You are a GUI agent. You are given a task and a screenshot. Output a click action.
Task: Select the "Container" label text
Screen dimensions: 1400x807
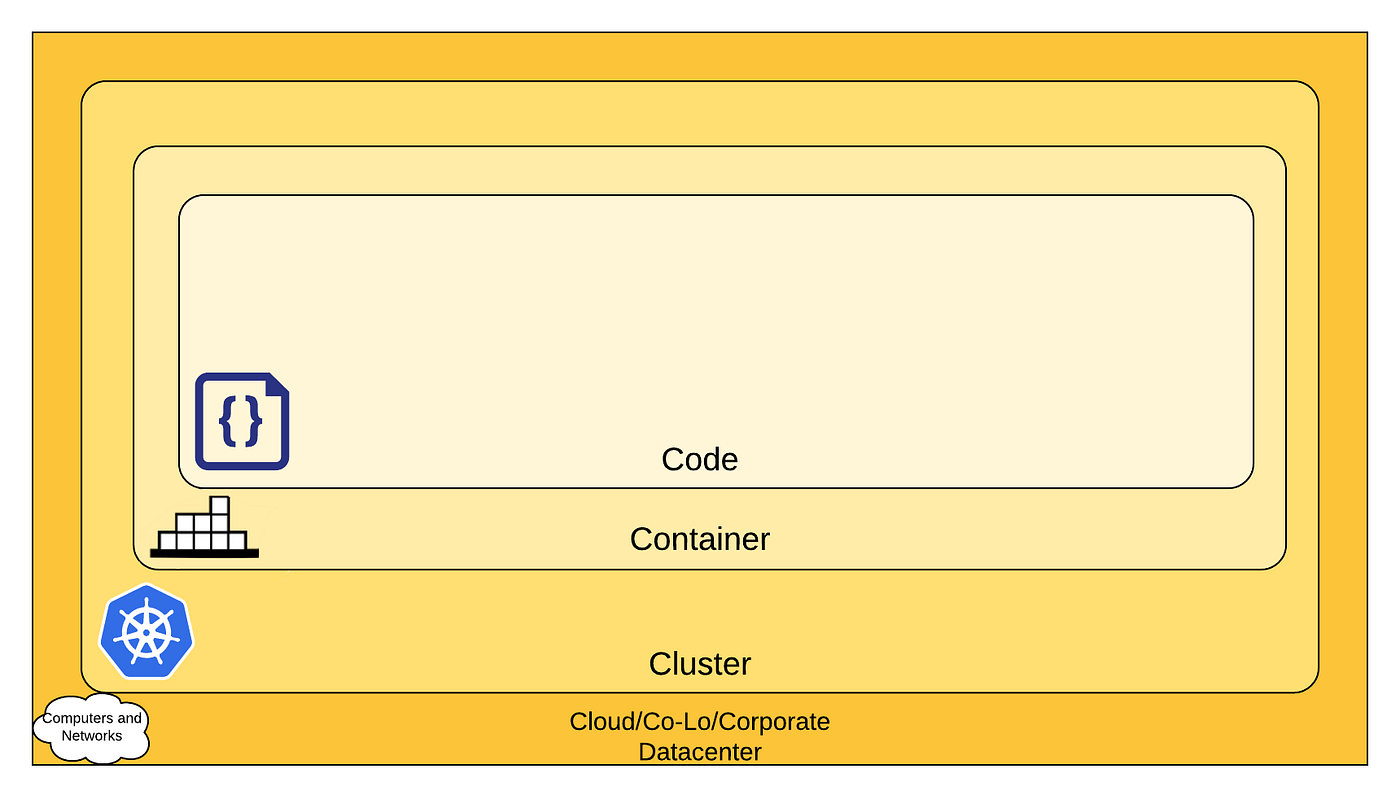tap(700, 539)
